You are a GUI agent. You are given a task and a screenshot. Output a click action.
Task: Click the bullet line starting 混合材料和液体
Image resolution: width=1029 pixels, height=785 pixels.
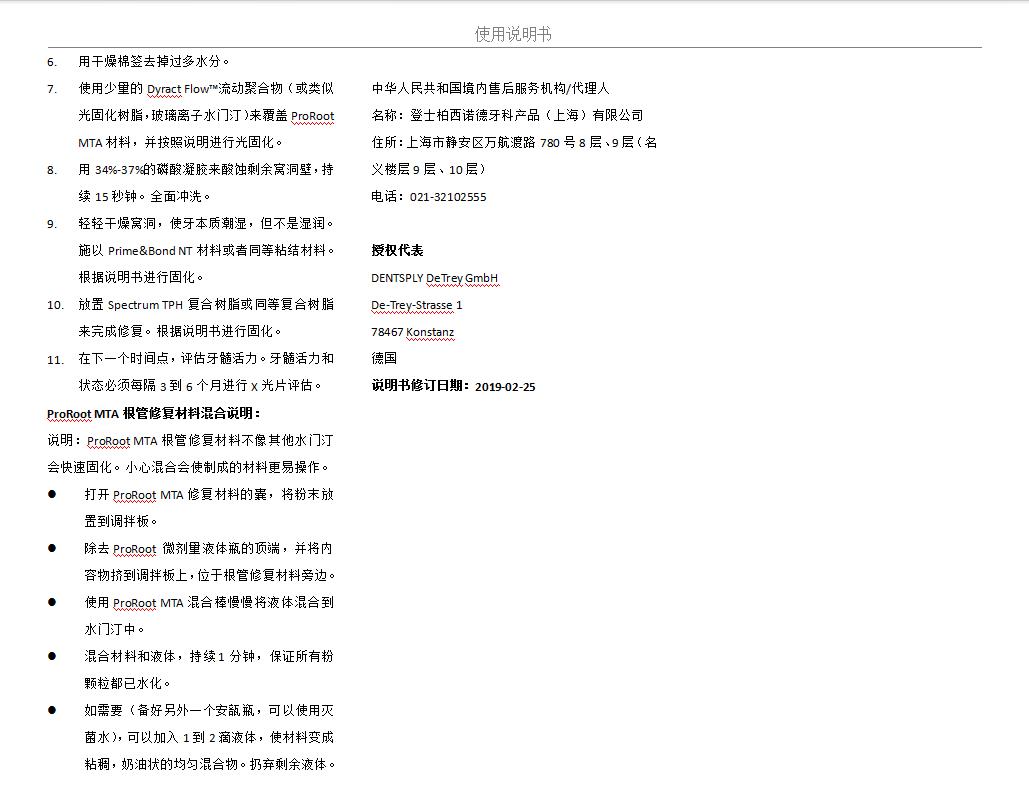coord(208,656)
